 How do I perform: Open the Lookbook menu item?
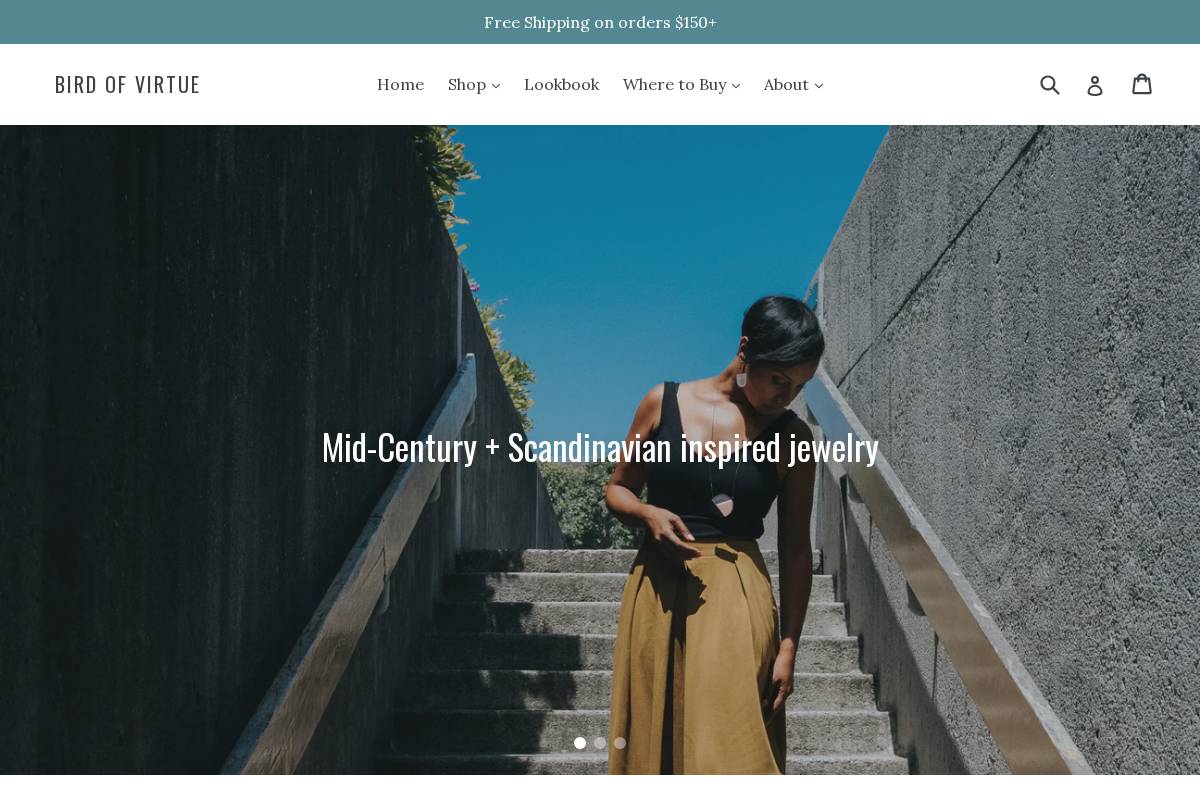pyautogui.click(x=561, y=85)
